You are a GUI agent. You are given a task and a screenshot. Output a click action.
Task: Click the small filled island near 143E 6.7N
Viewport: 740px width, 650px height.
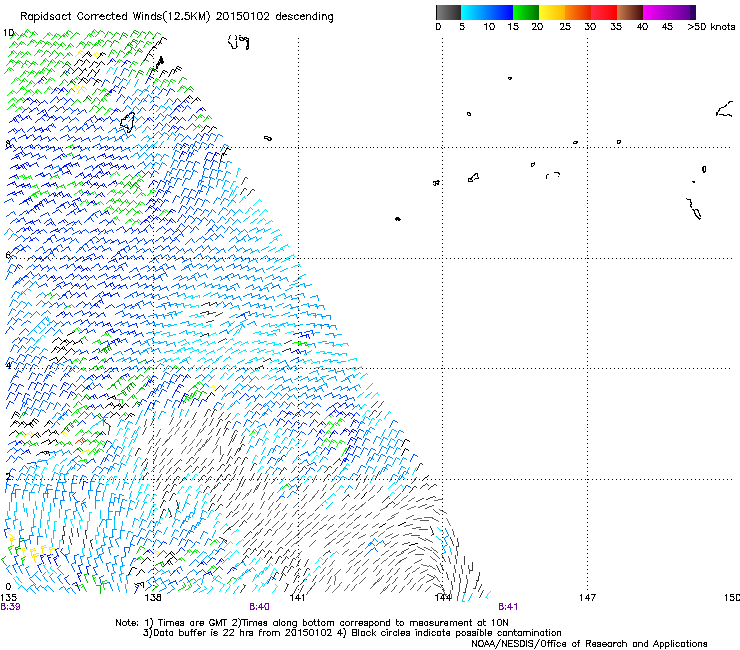click(x=398, y=219)
